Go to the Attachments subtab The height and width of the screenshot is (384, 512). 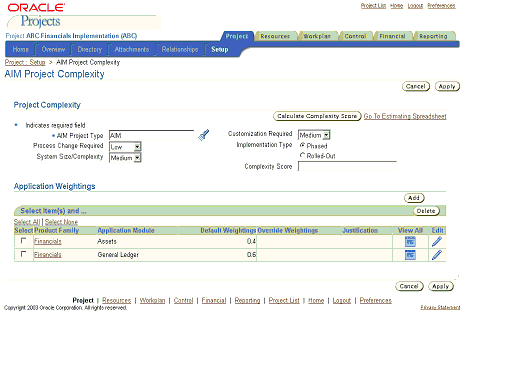coord(132,49)
